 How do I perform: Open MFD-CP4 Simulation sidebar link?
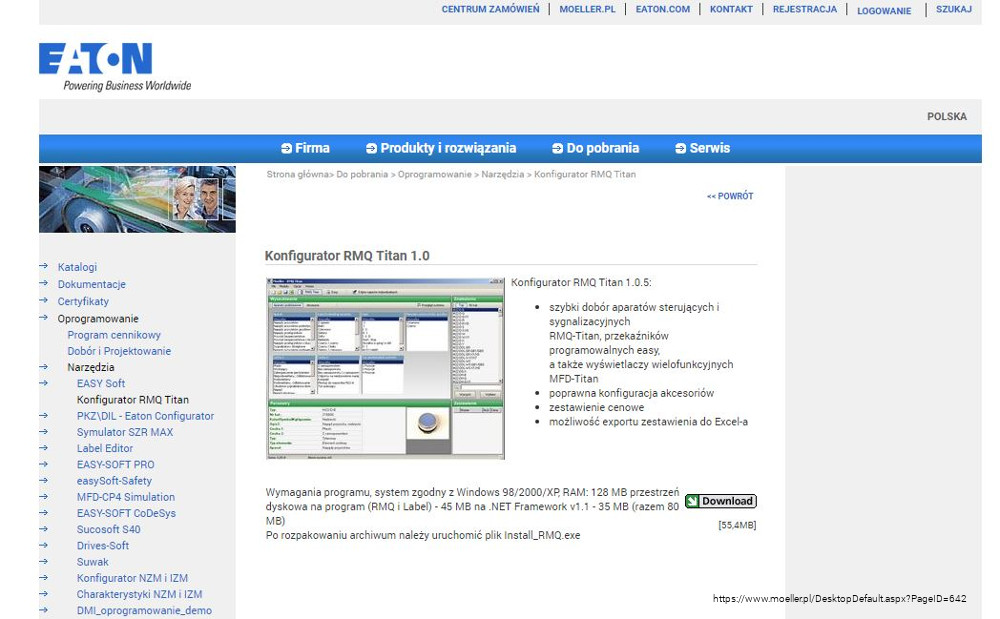coord(126,497)
